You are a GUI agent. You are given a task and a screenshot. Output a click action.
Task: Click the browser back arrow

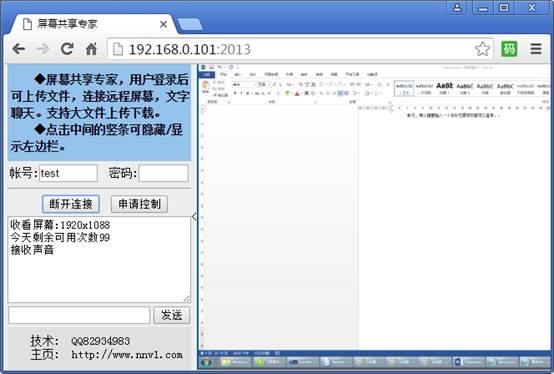click(19, 49)
